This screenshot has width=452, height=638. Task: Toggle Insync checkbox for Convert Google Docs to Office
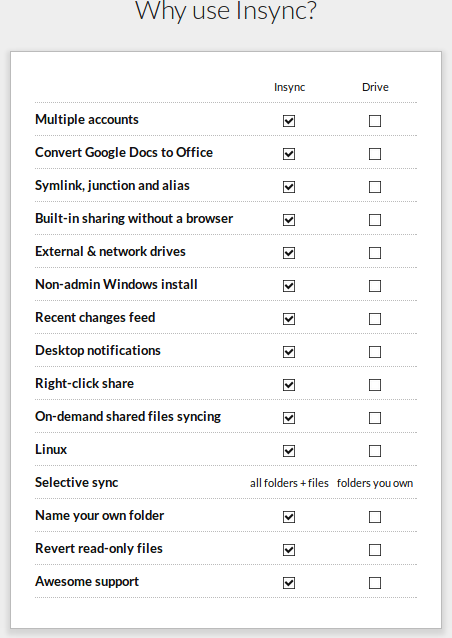289,154
